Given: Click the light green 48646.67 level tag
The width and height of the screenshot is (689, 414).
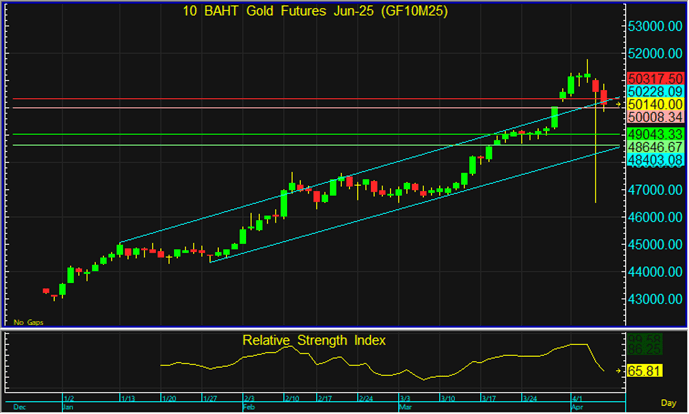Looking at the screenshot, I should point(656,147).
